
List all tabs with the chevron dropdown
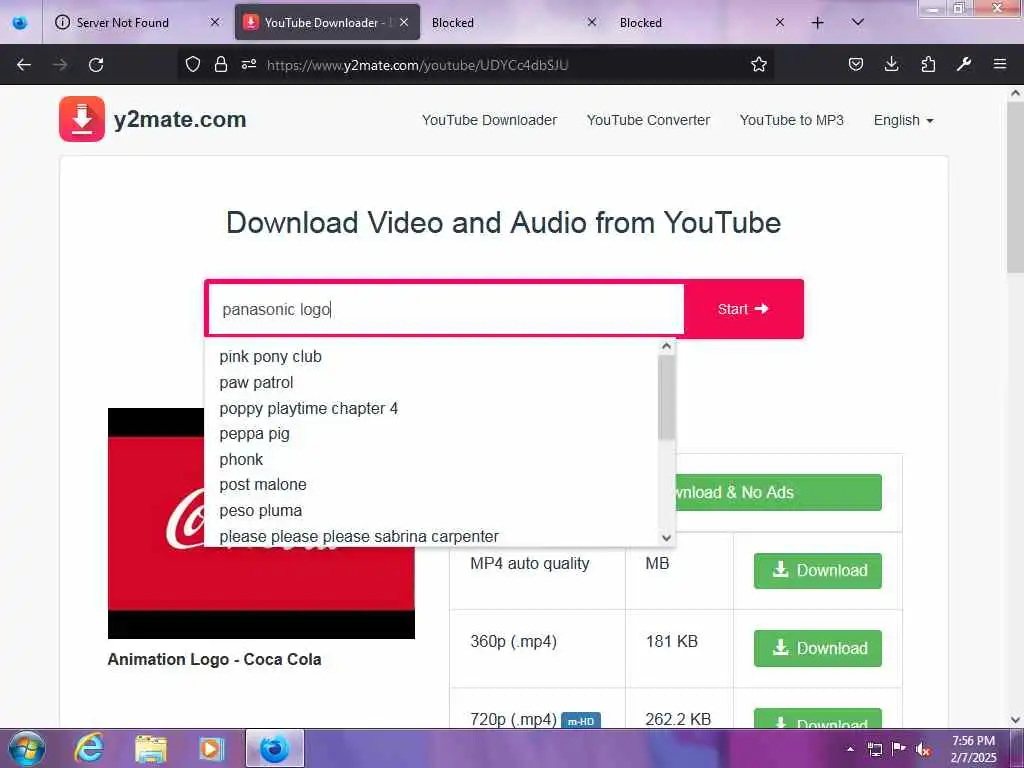858,22
